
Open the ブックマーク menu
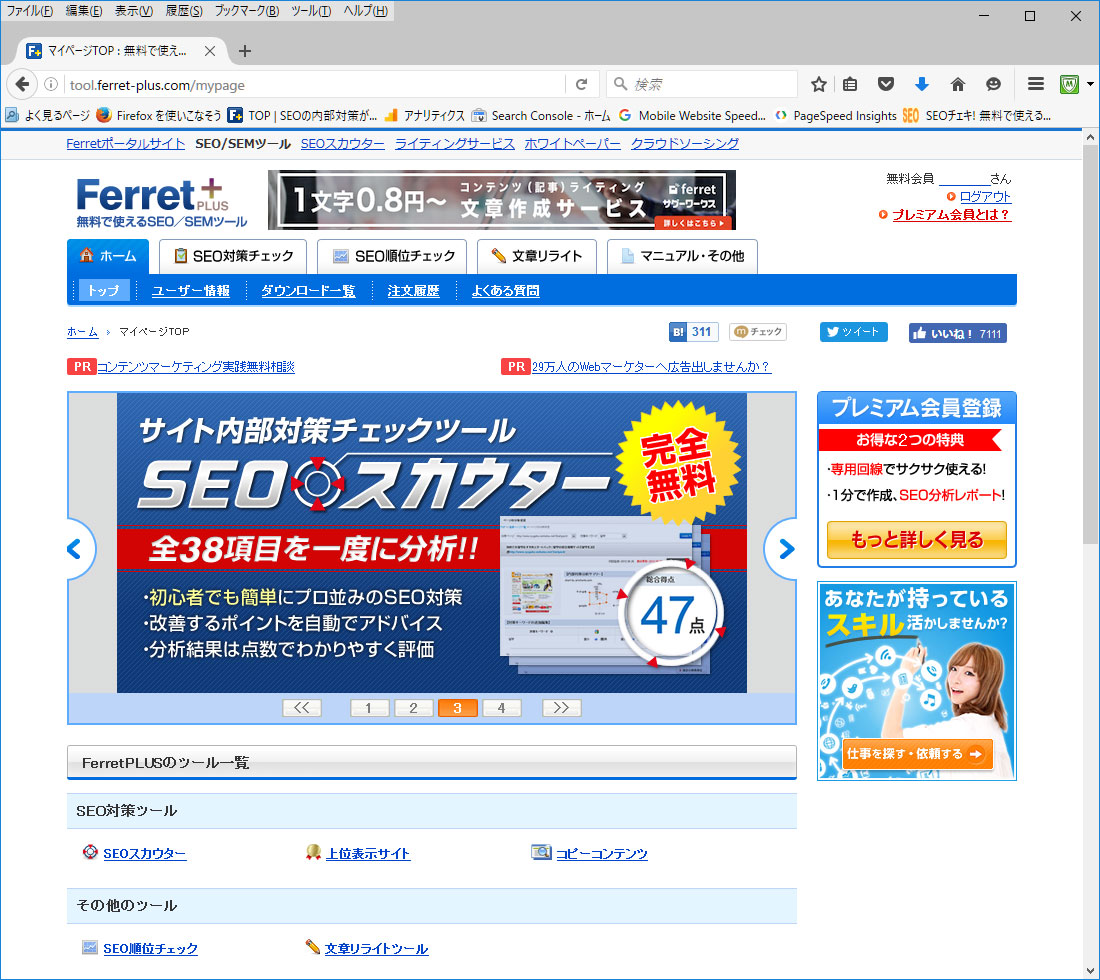click(x=246, y=11)
